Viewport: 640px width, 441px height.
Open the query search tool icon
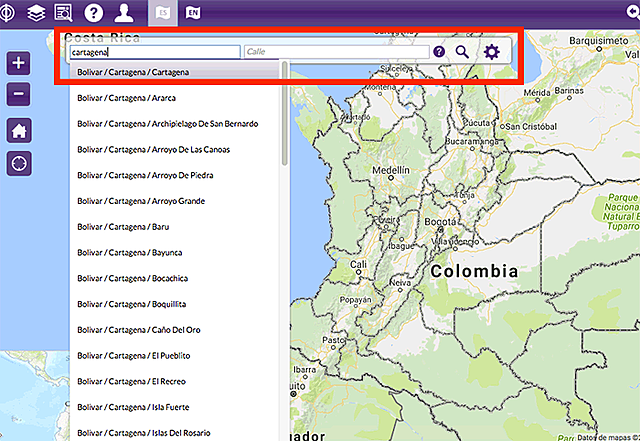tap(63, 13)
